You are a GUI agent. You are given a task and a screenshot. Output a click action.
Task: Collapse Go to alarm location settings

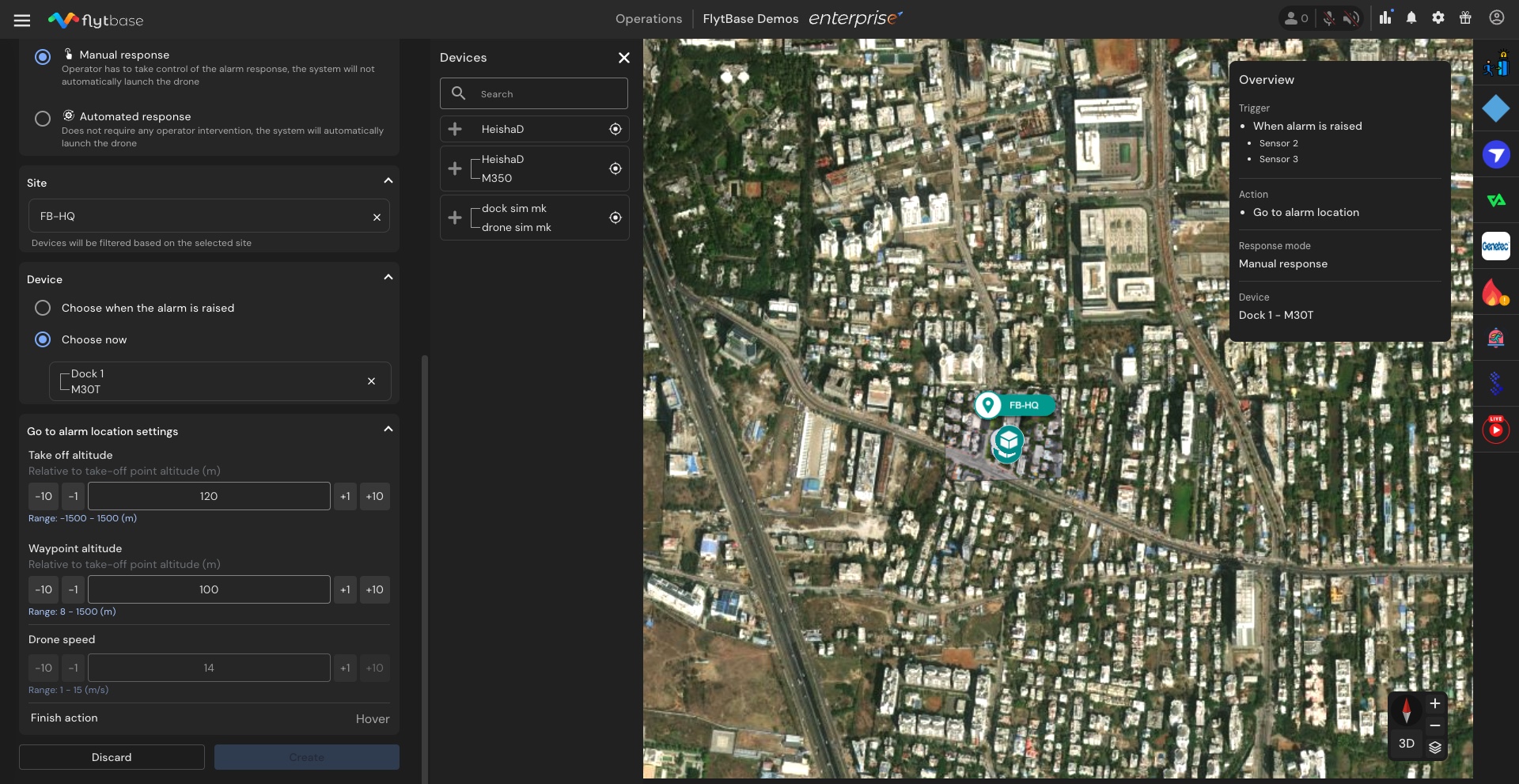(388, 430)
